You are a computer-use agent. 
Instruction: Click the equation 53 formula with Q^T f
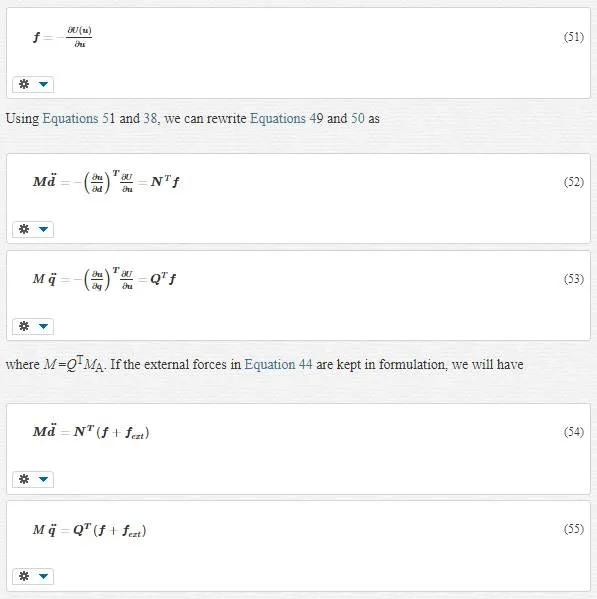104,279
